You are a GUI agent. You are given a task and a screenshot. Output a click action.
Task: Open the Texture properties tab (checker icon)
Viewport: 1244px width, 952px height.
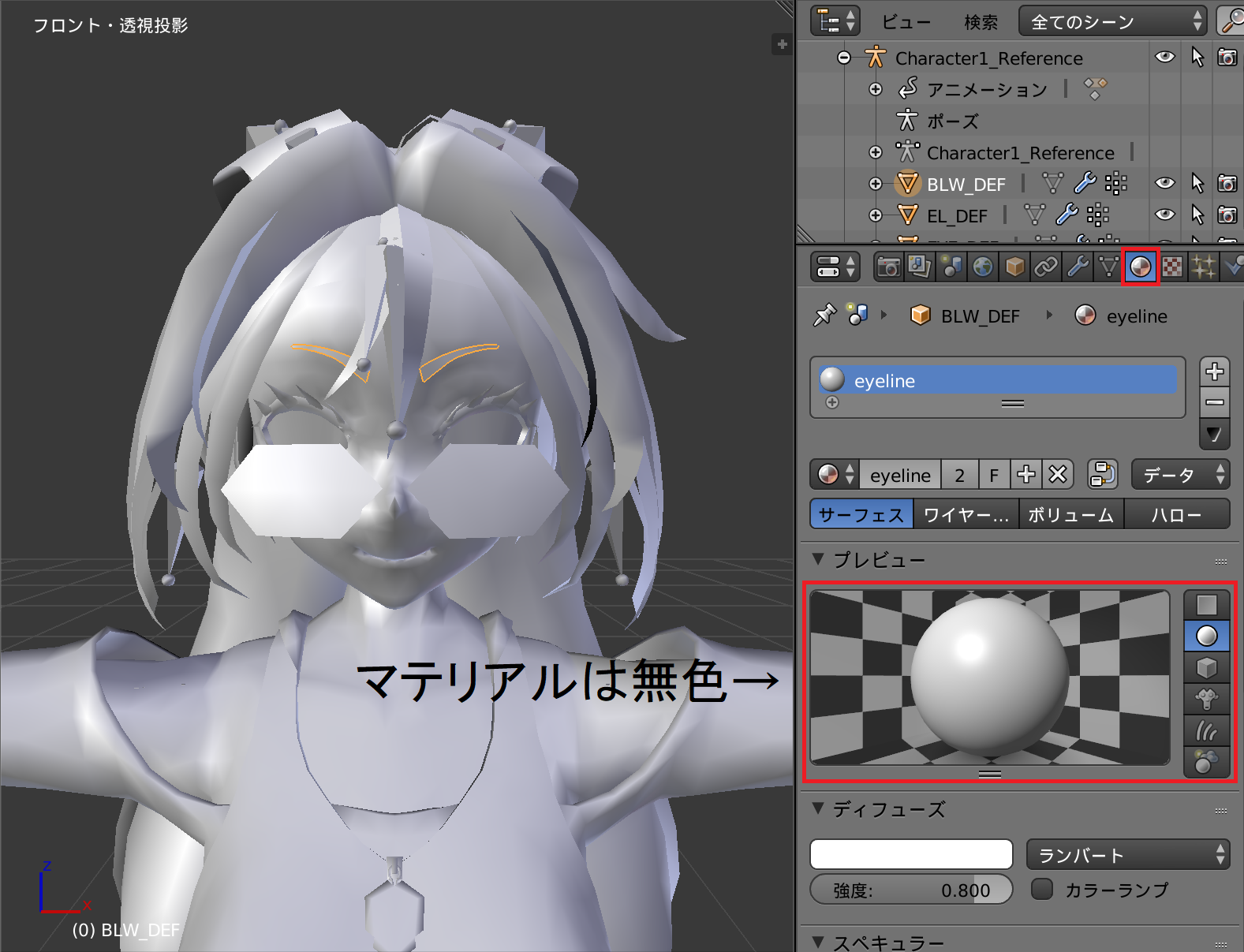point(1172,267)
